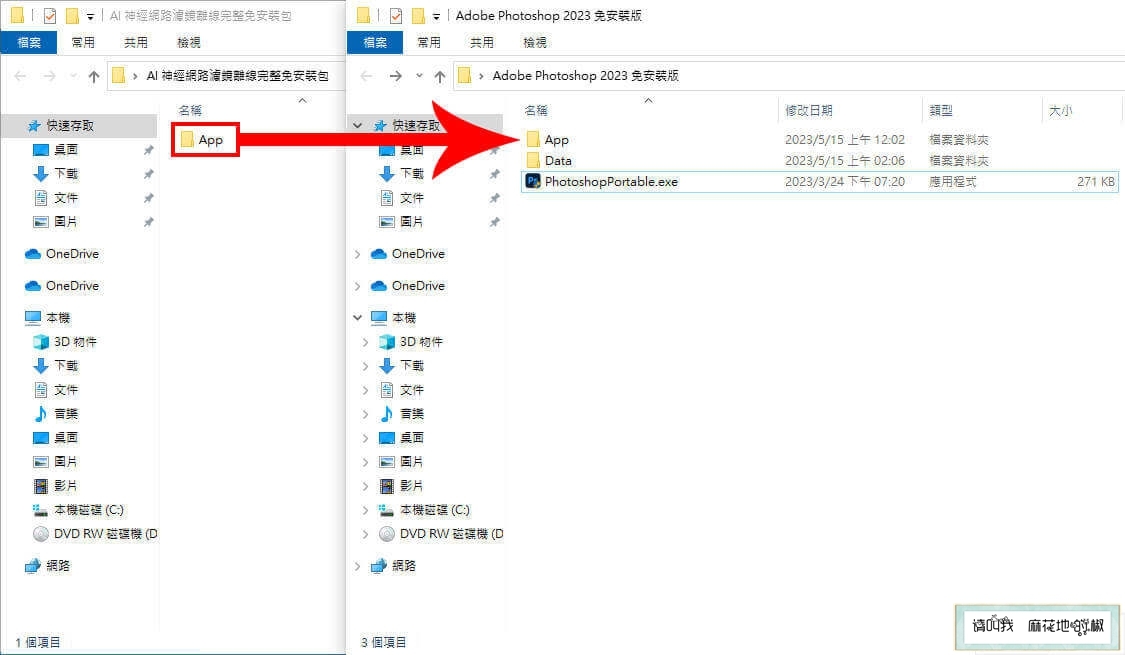
Task: Select 271 KB size cell of PhotoshopPortable.exe
Action: point(1095,182)
